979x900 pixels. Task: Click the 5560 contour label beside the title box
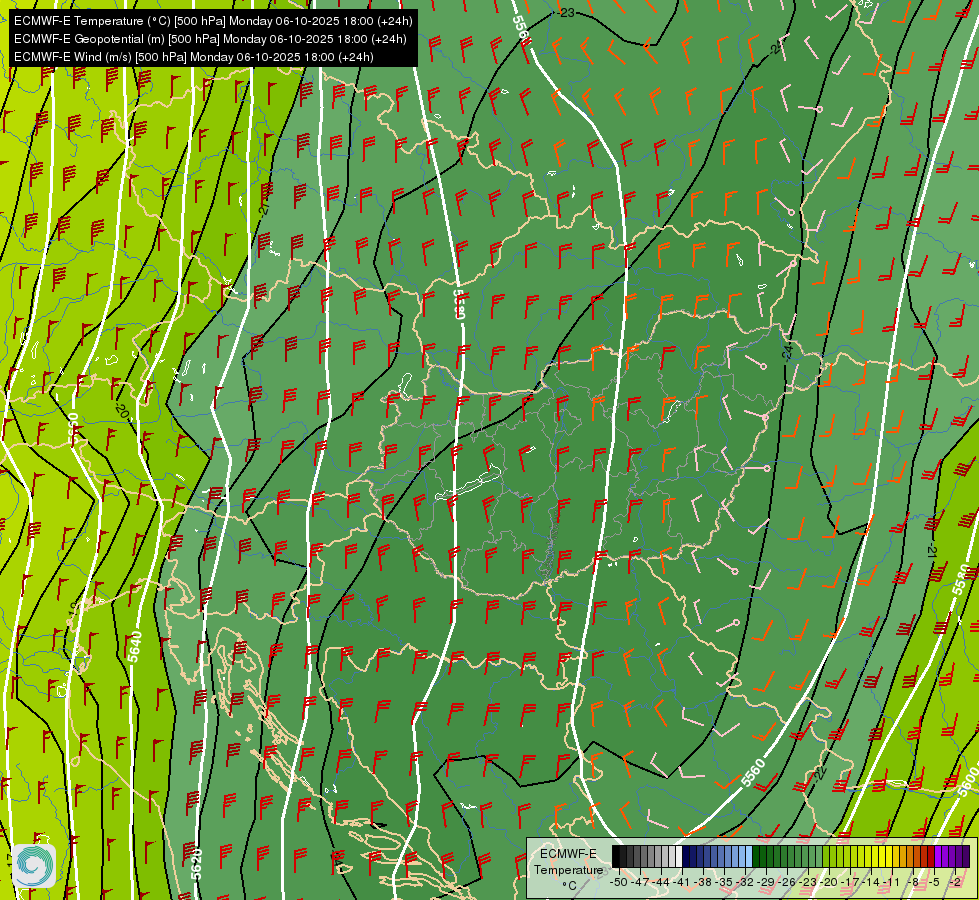point(522,31)
